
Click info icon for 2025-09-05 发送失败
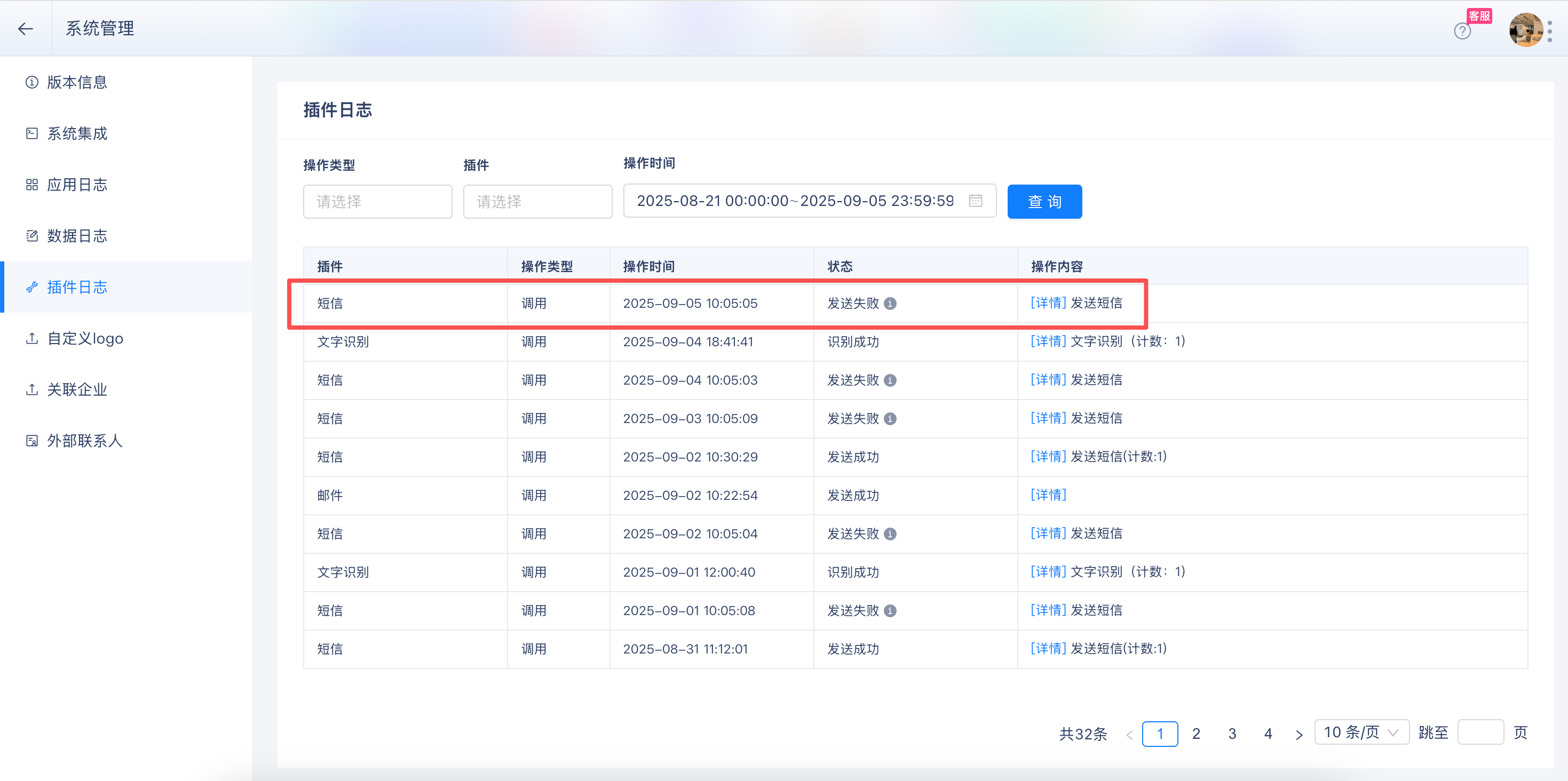(x=890, y=303)
